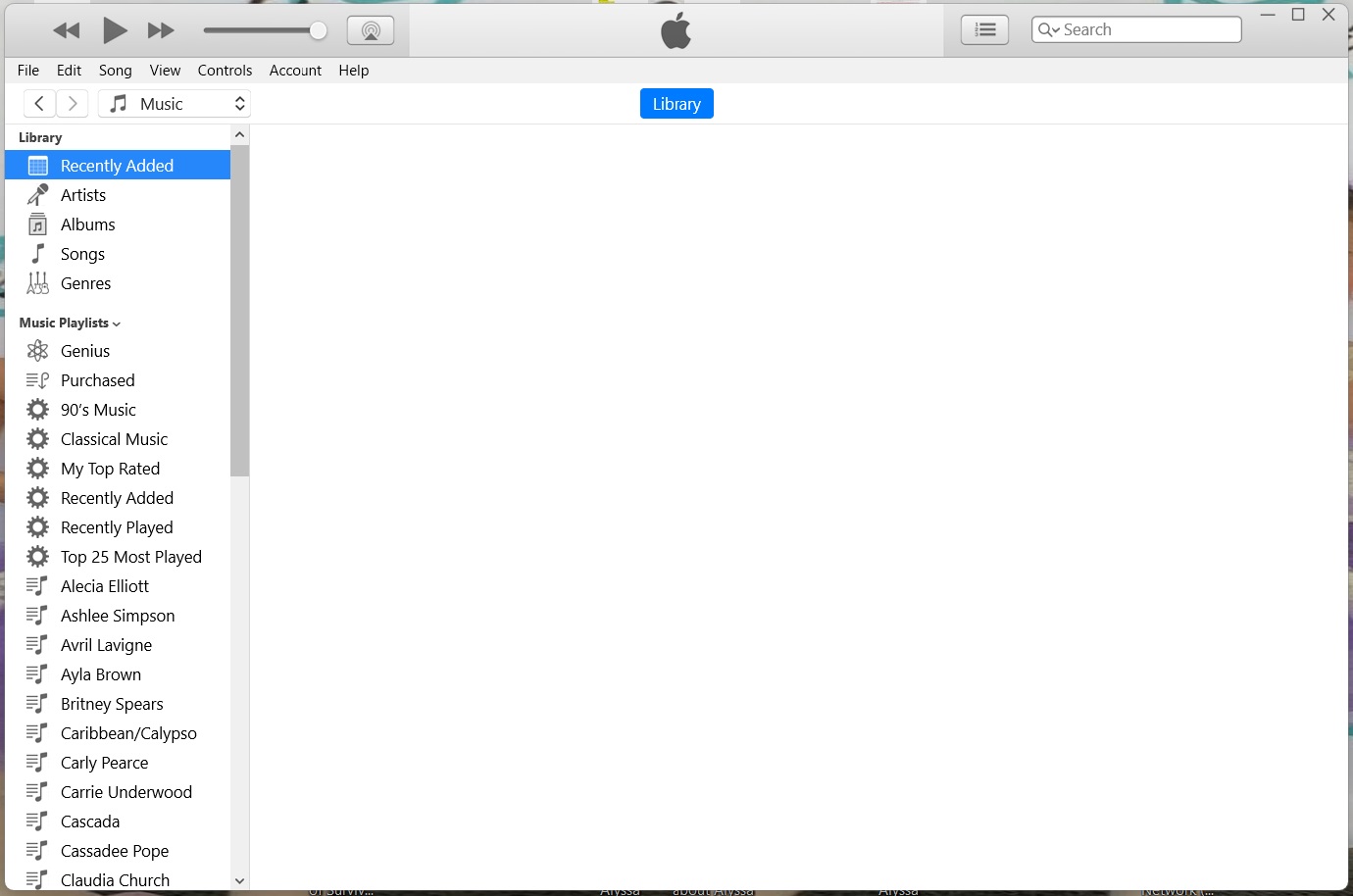This screenshot has height=896, width=1353.
Task: Open the search options magnifier dropdown
Action: tap(1049, 29)
